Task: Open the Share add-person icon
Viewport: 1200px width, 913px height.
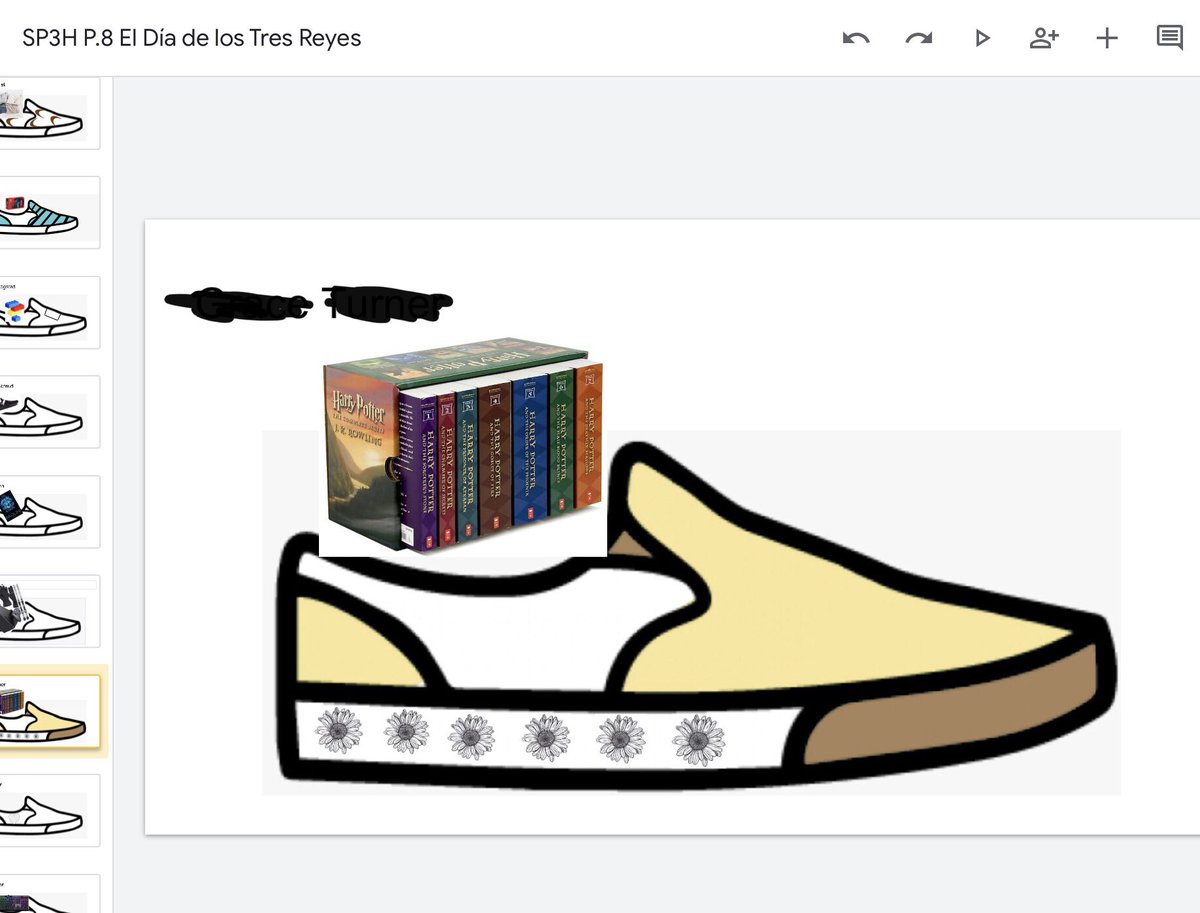Action: point(1044,38)
